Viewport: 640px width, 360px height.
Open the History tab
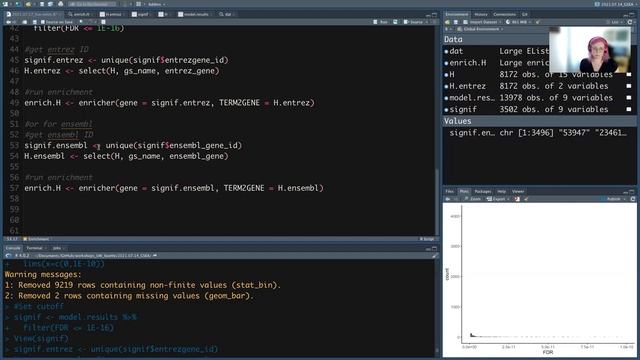(x=481, y=14)
